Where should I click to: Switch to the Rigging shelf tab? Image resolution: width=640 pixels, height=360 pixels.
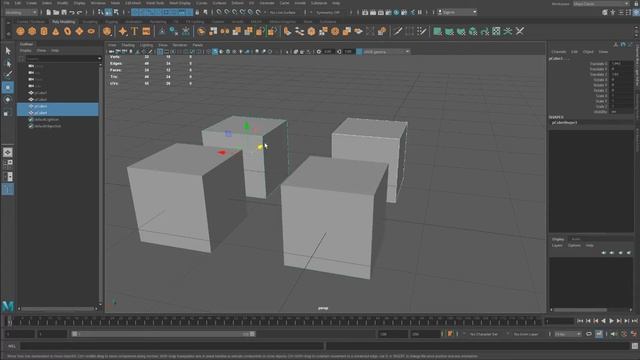112,22
